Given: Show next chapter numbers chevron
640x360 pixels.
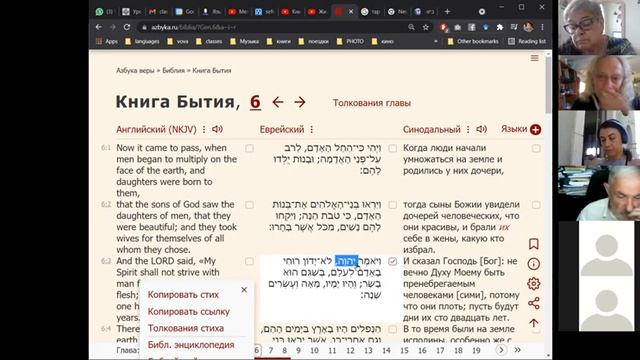Looking at the screenshot, I should [x=501, y=350].
